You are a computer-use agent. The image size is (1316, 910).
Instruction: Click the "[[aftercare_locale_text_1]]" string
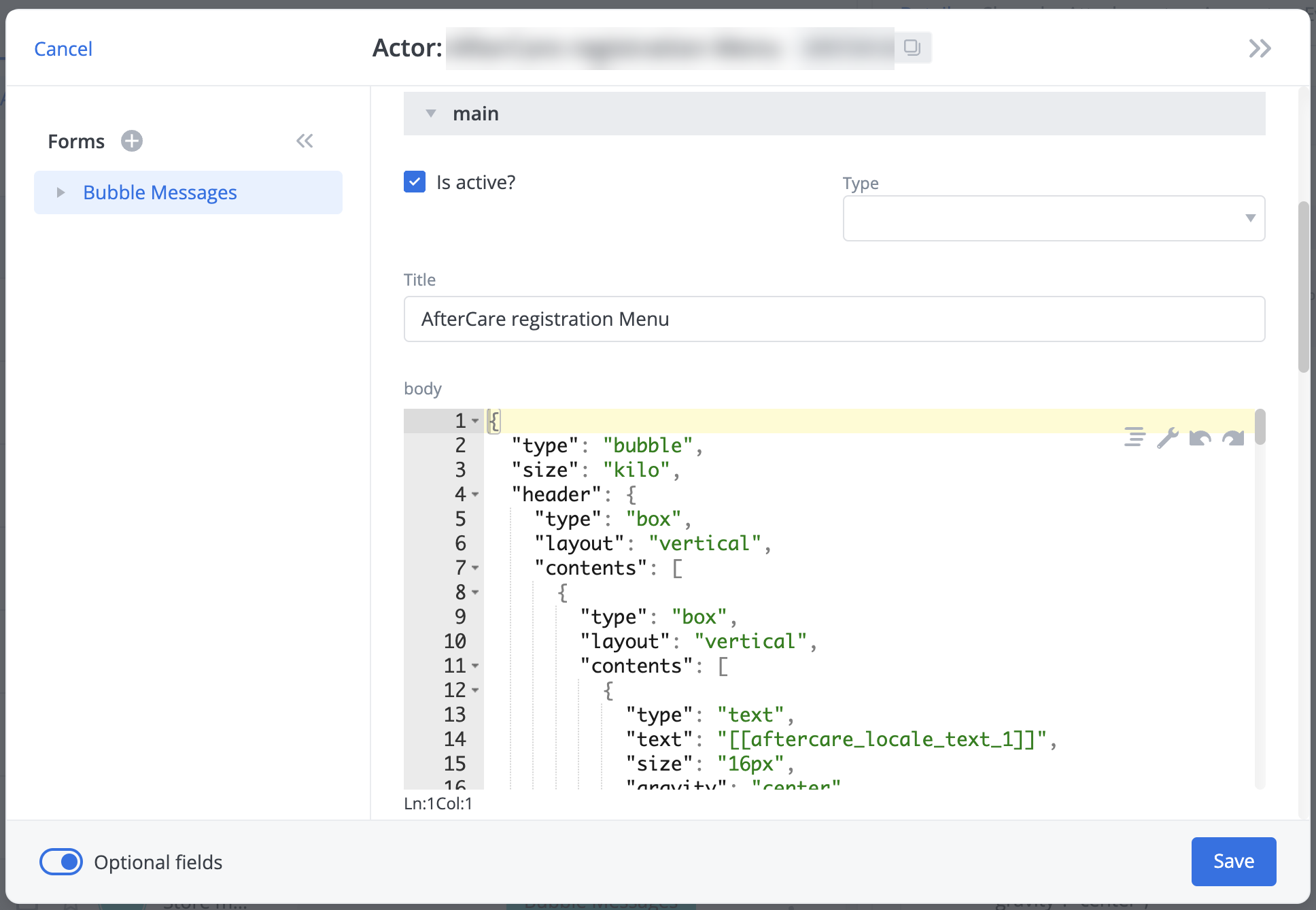click(x=882, y=739)
